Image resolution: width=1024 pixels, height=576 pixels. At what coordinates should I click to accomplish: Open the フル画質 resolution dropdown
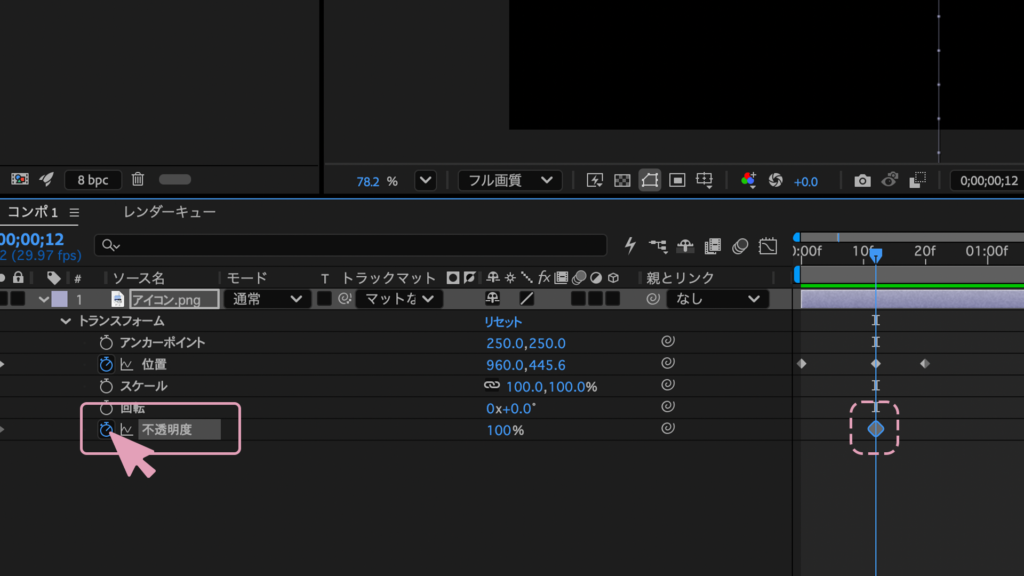coord(510,180)
